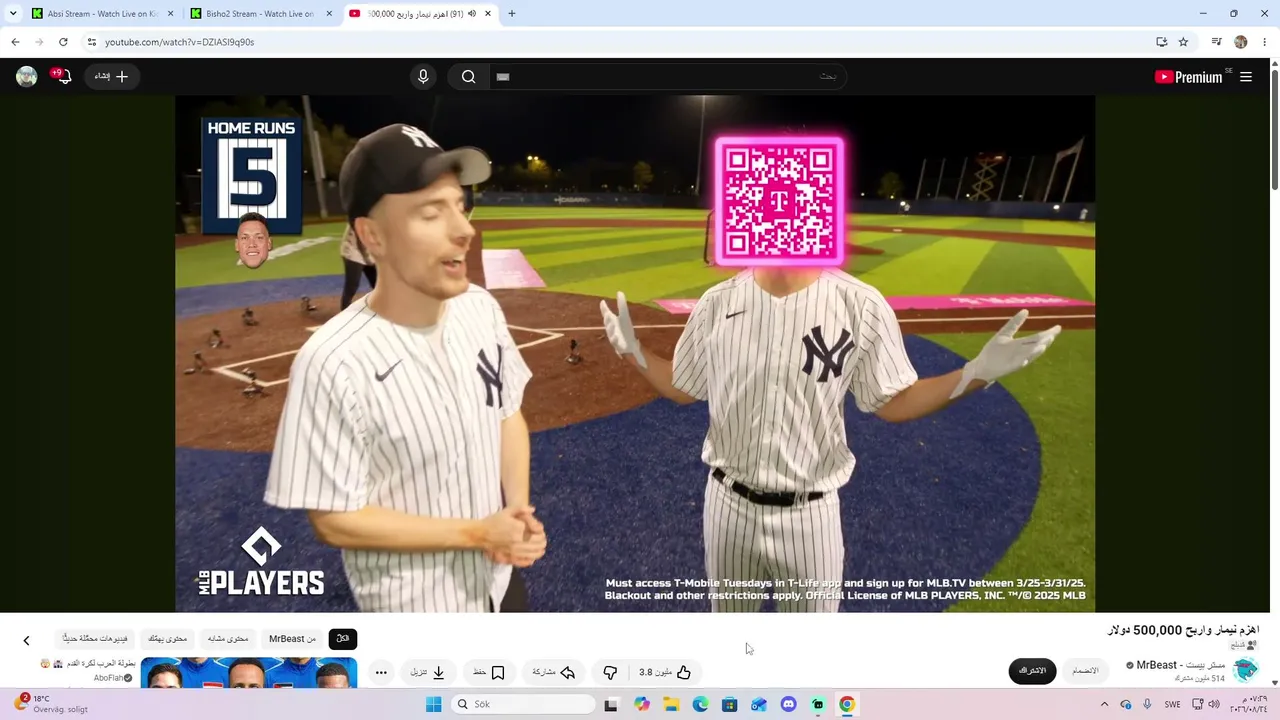Open the Chrome profile avatar
Screen dimensions: 1280x720
click(1241, 42)
